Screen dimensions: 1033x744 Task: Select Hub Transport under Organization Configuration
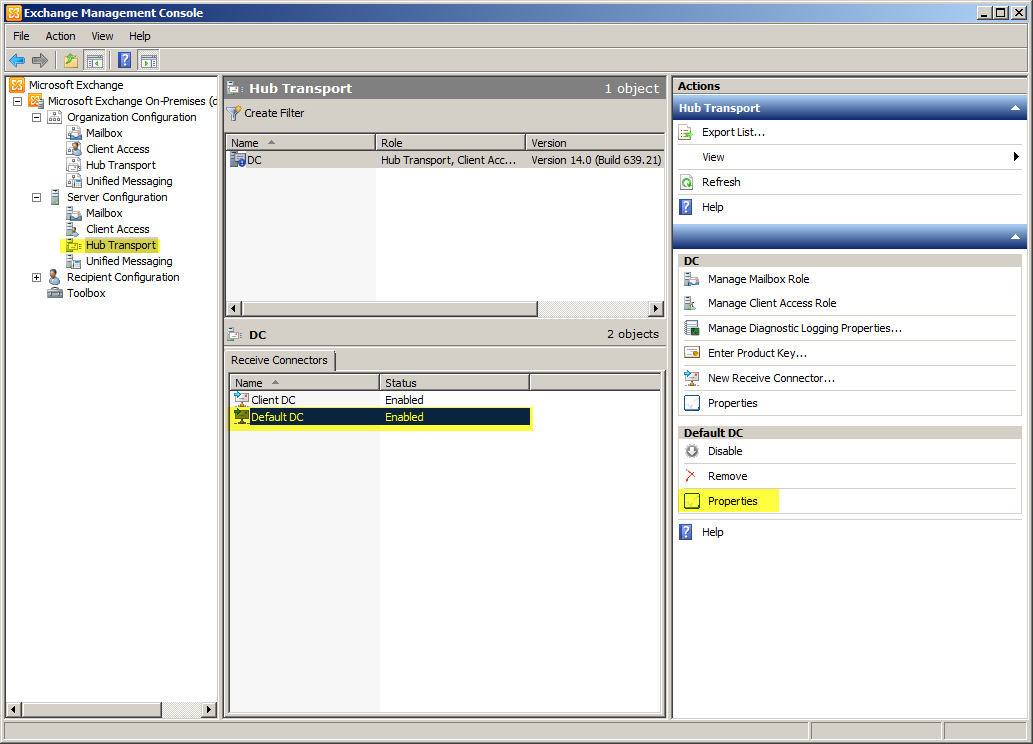tap(121, 165)
